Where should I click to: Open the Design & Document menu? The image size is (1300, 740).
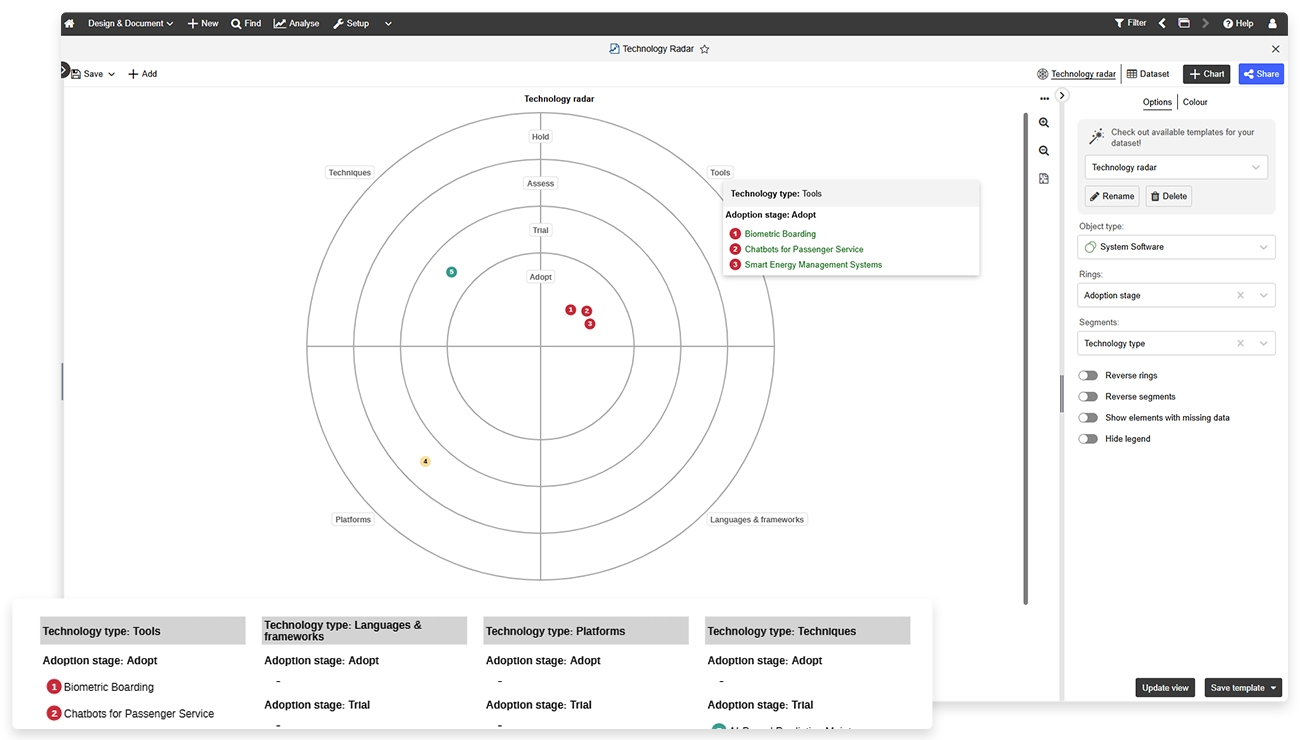[130, 23]
